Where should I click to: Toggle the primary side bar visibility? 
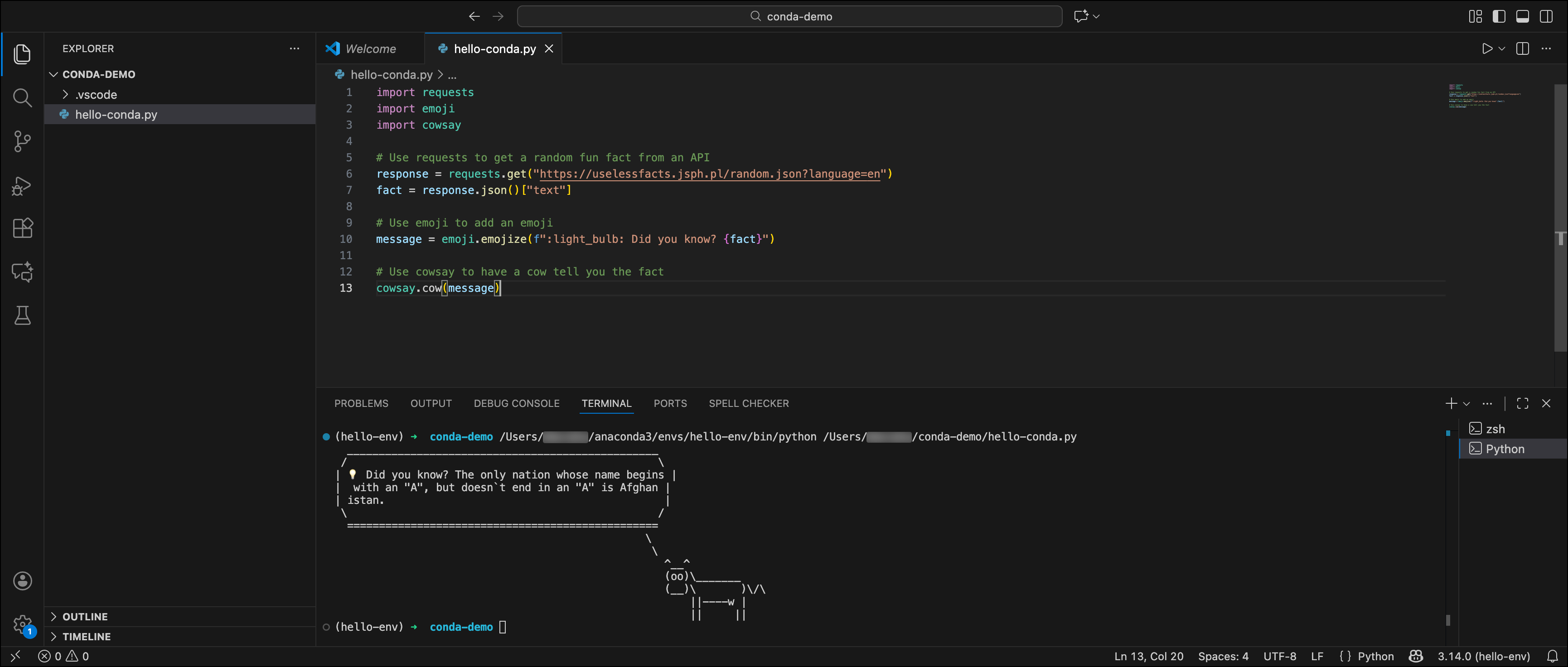(x=1499, y=16)
